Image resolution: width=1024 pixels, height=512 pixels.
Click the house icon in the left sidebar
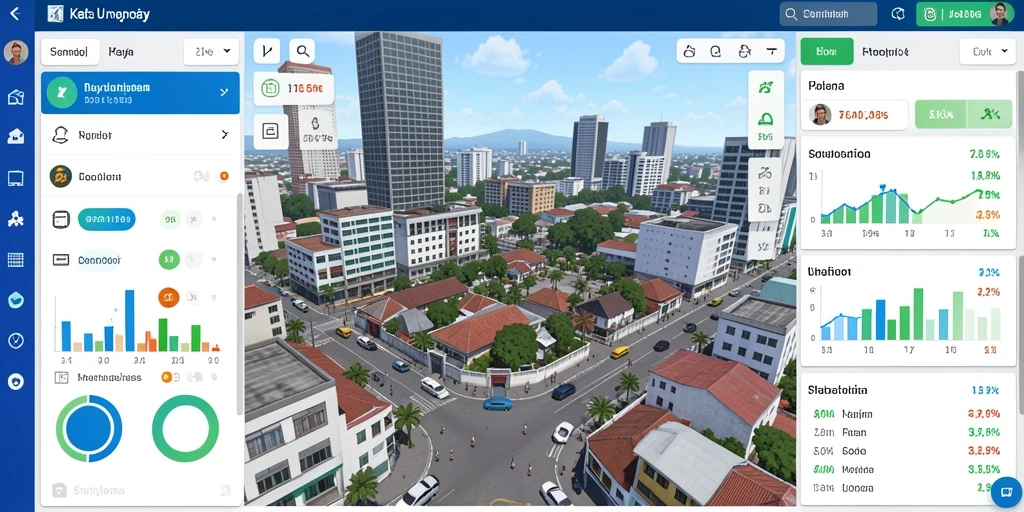click(x=16, y=136)
